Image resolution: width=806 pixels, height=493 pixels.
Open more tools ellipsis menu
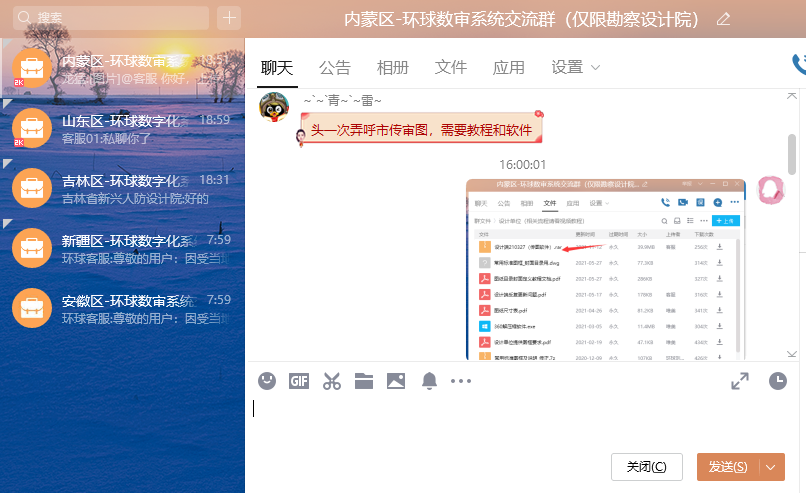(x=460, y=381)
